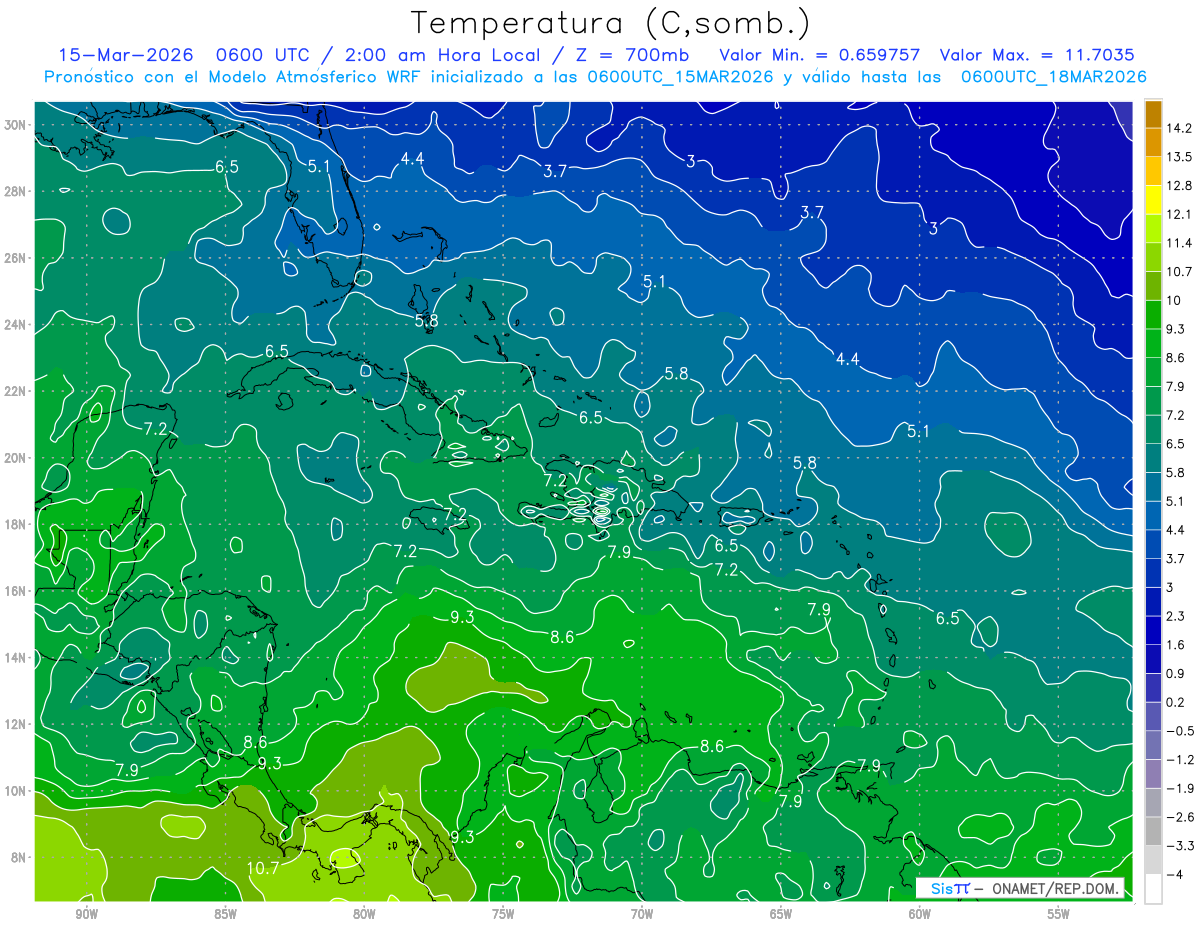Click the 13.5 label on the color scale

1180,157
